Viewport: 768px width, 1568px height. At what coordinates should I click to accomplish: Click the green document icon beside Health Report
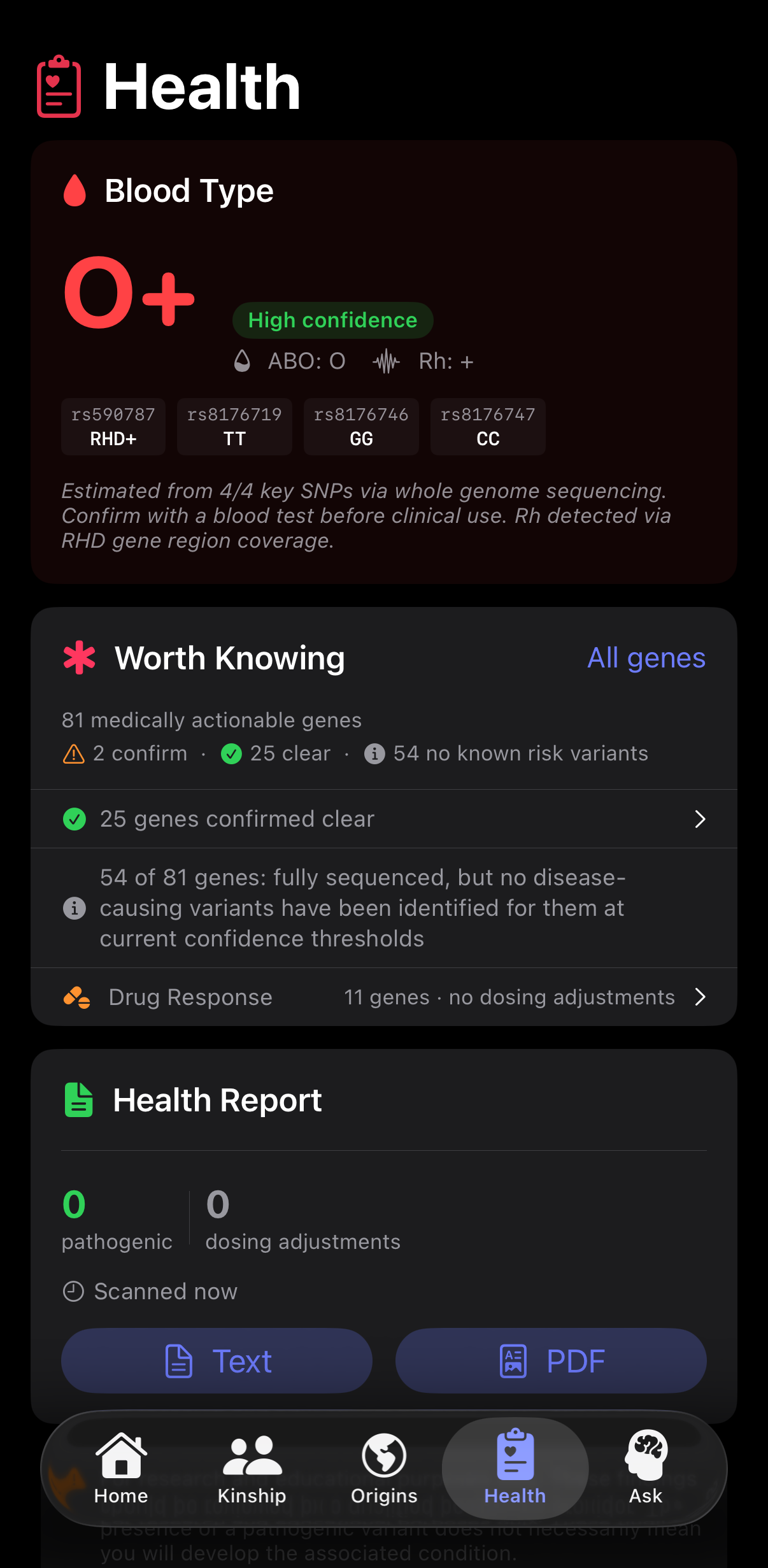78,1099
